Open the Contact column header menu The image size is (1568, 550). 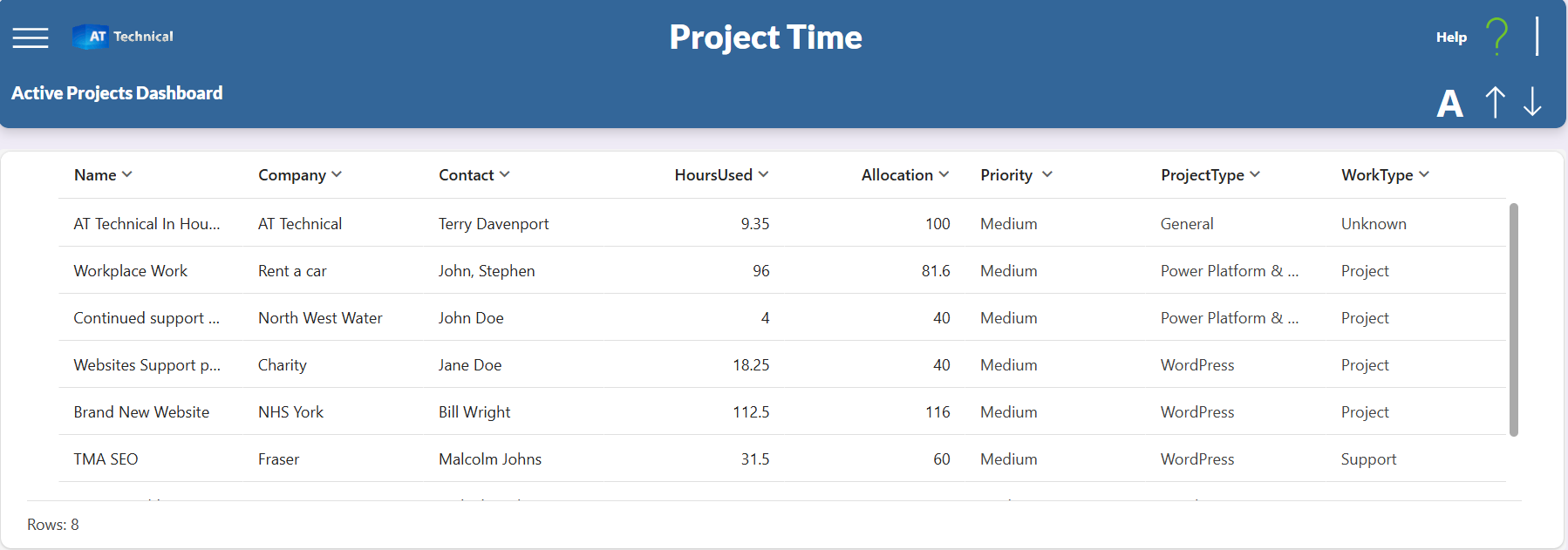coord(474,175)
